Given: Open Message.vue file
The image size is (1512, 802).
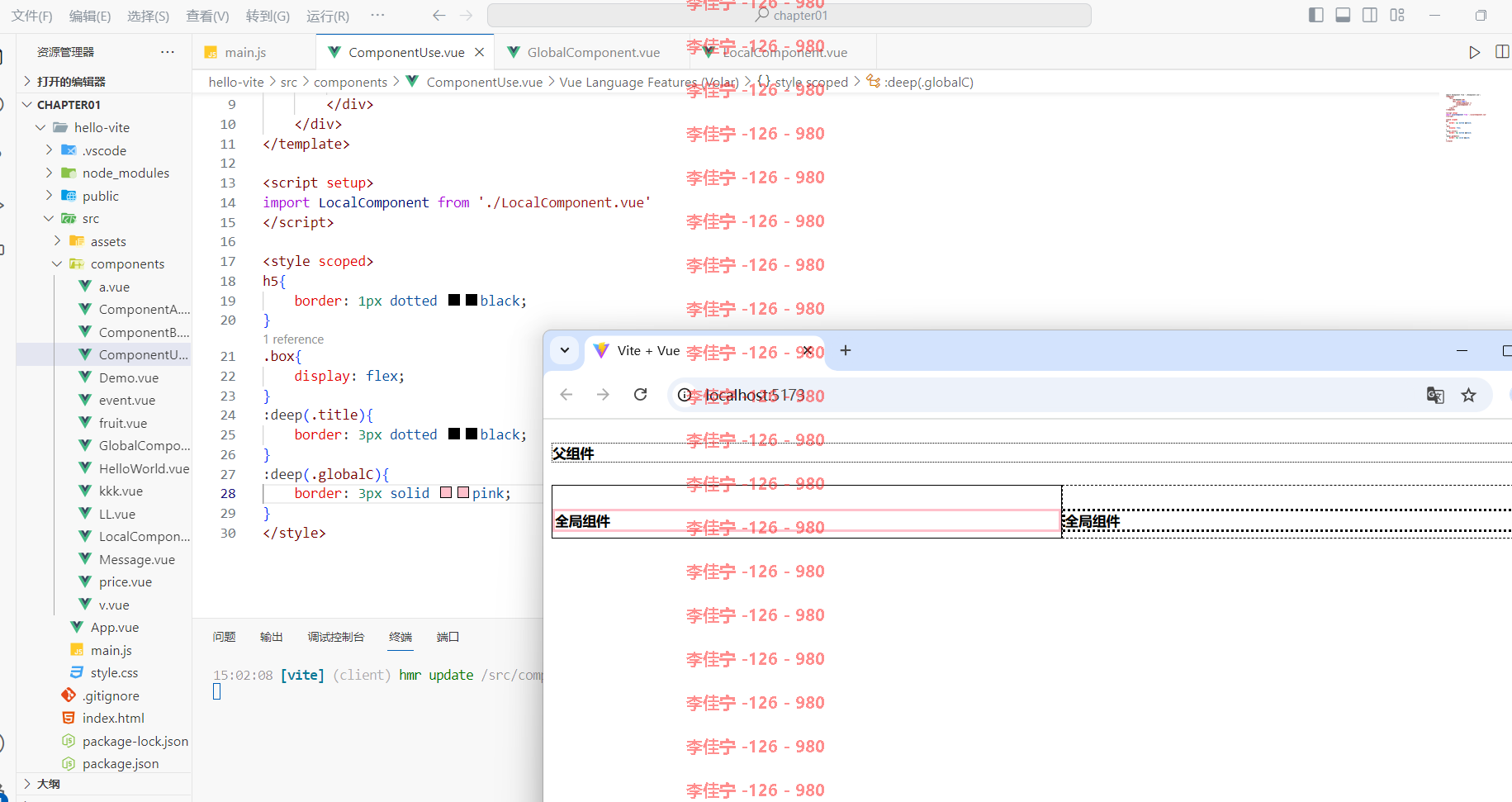Looking at the screenshot, I should pyautogui.click(x=137, y=559).
